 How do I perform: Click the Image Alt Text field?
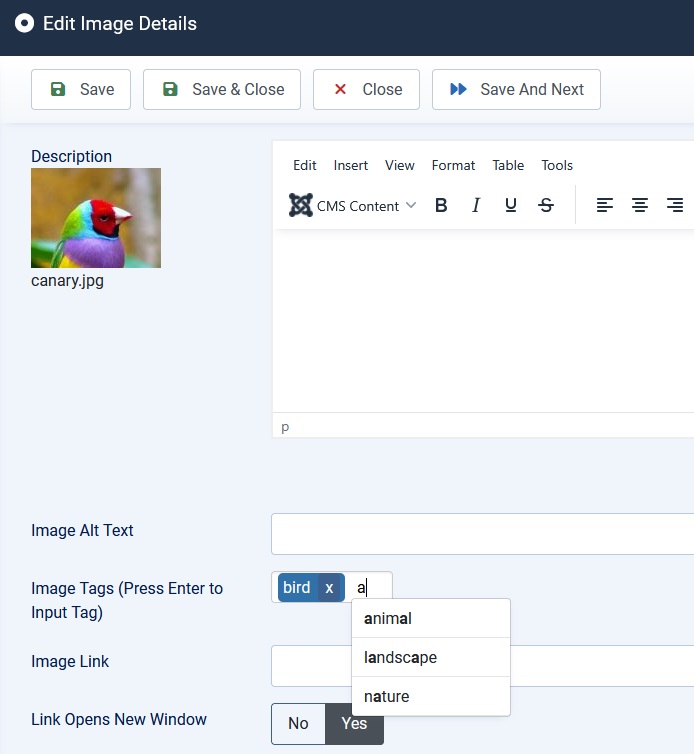click(482, 534)
